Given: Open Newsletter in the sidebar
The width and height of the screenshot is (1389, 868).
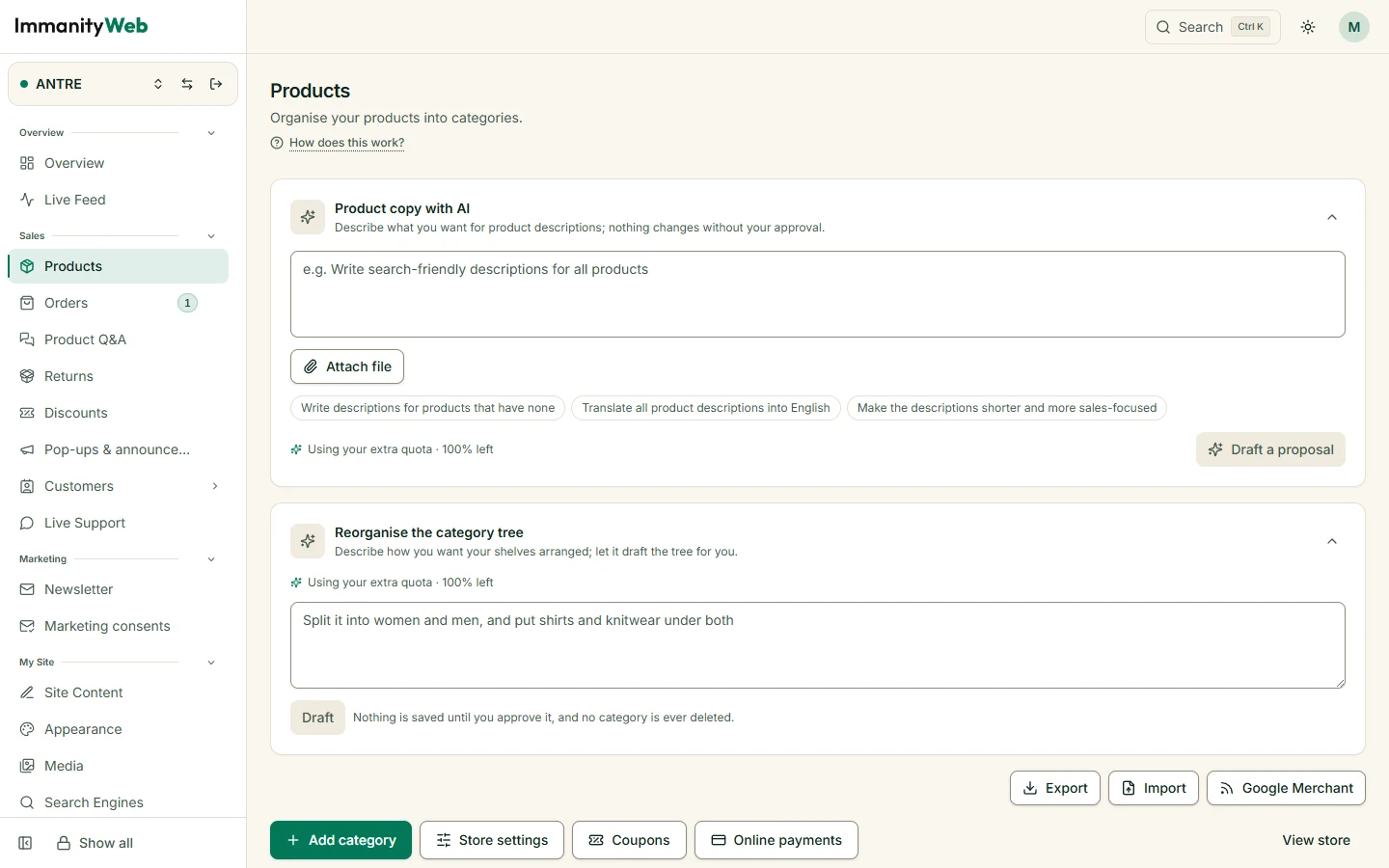Looking at the screenshot, I should click(x=118, y=589).
